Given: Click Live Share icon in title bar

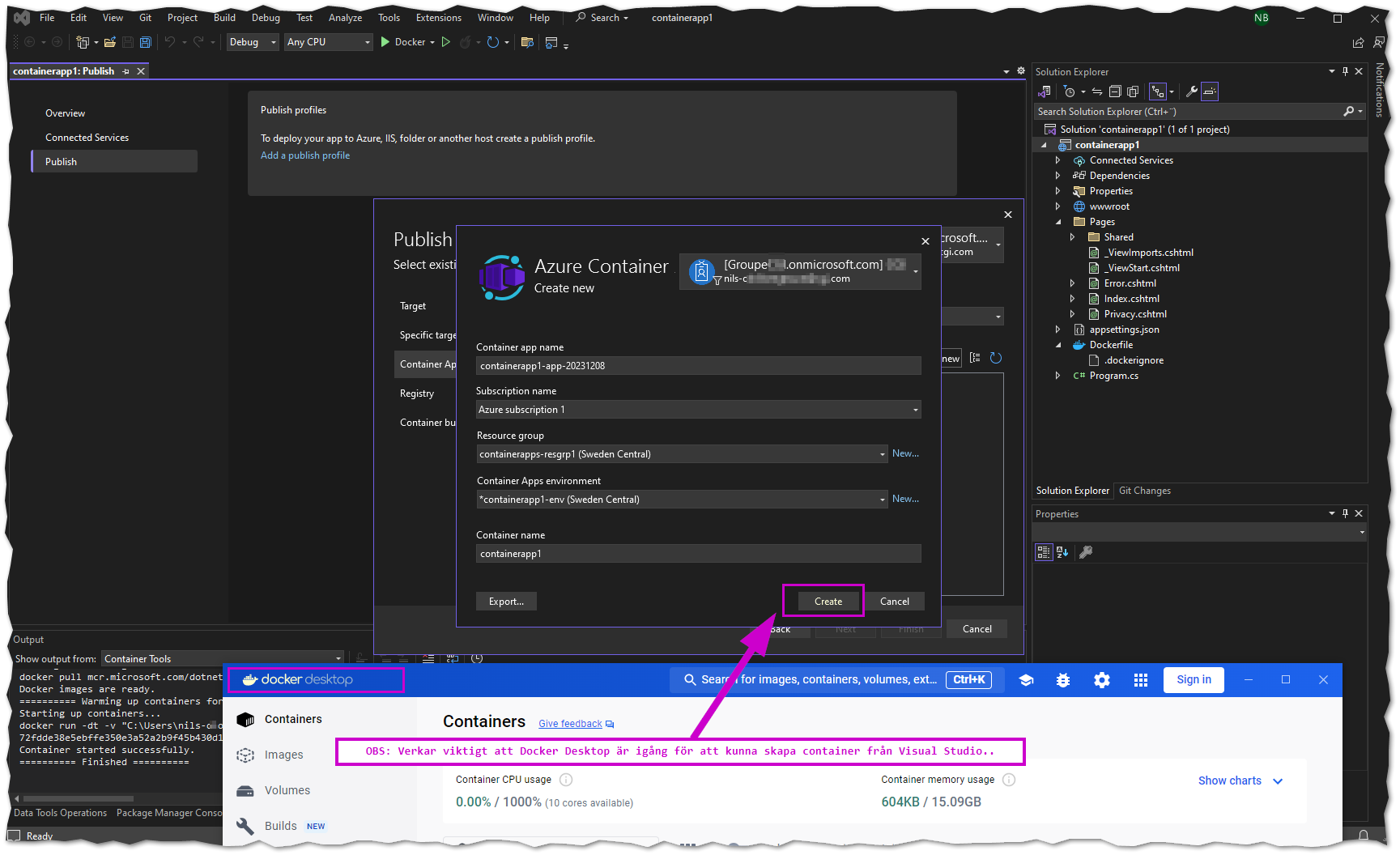Looking at the screenshot, I should click(x=1359, y=42).
